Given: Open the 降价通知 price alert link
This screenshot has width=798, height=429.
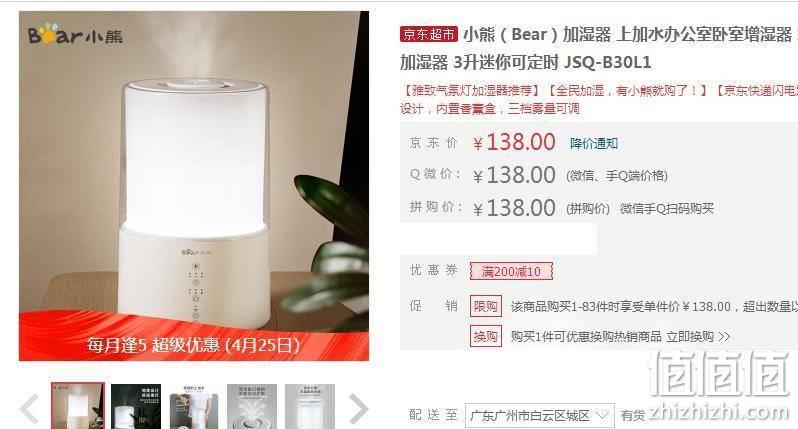Looking at the screenshot, I should [594, 144].
